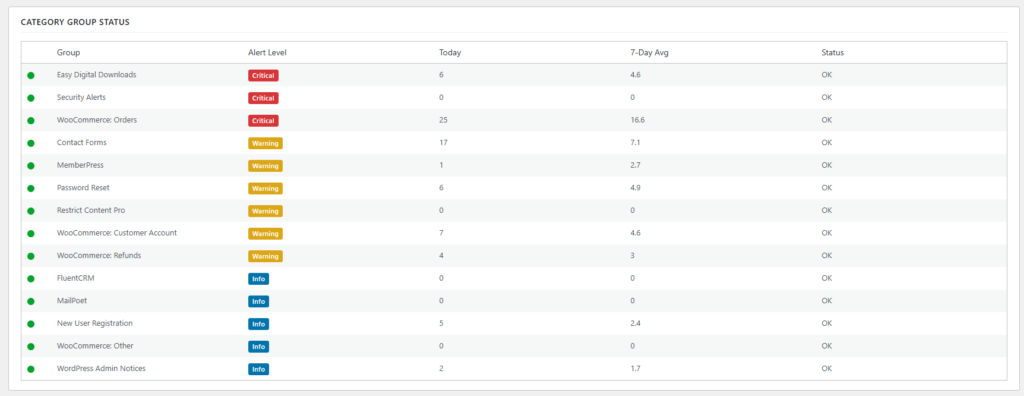Screen dimensions: 1024x396
Task: Click the green dot next to MemberPress
Action: click(x=31, y=166)
